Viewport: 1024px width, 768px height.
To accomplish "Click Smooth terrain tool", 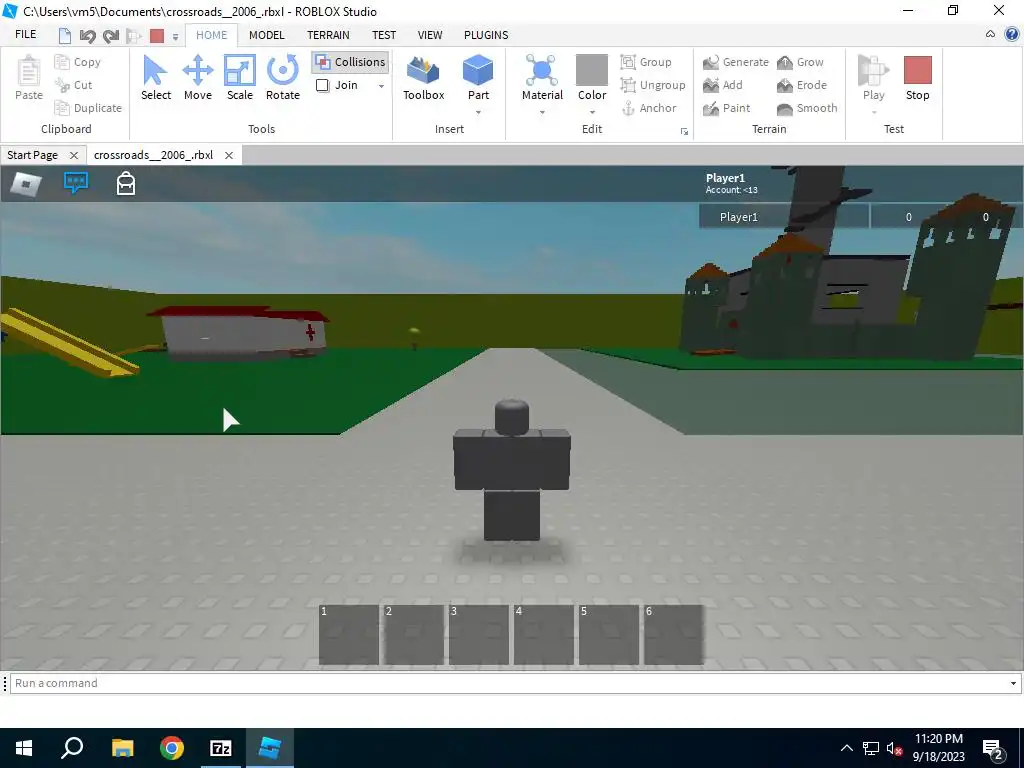I will coord(807,108).
